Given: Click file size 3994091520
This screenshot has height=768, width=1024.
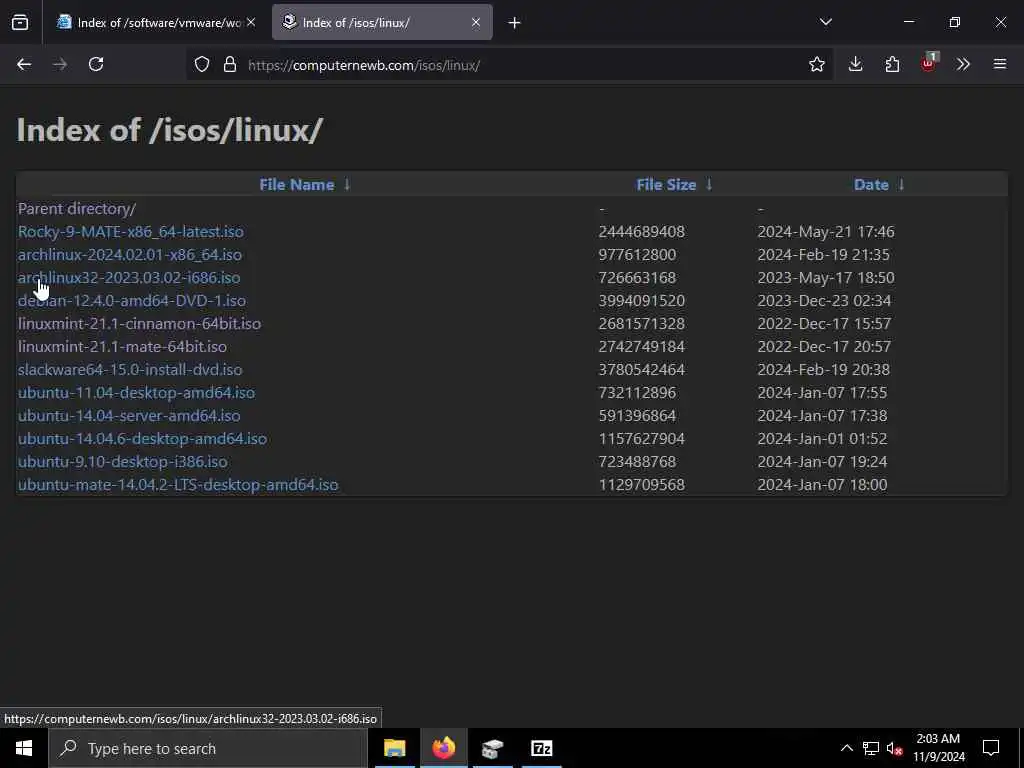Looking at the screenshot, I should 642,300.
